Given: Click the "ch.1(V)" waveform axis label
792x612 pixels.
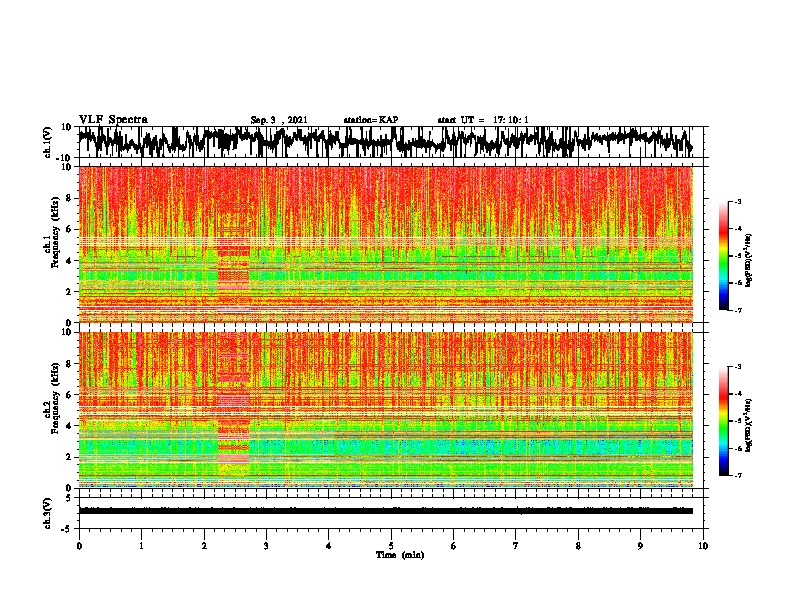Looking at the screenshot, I should point(49,142).
